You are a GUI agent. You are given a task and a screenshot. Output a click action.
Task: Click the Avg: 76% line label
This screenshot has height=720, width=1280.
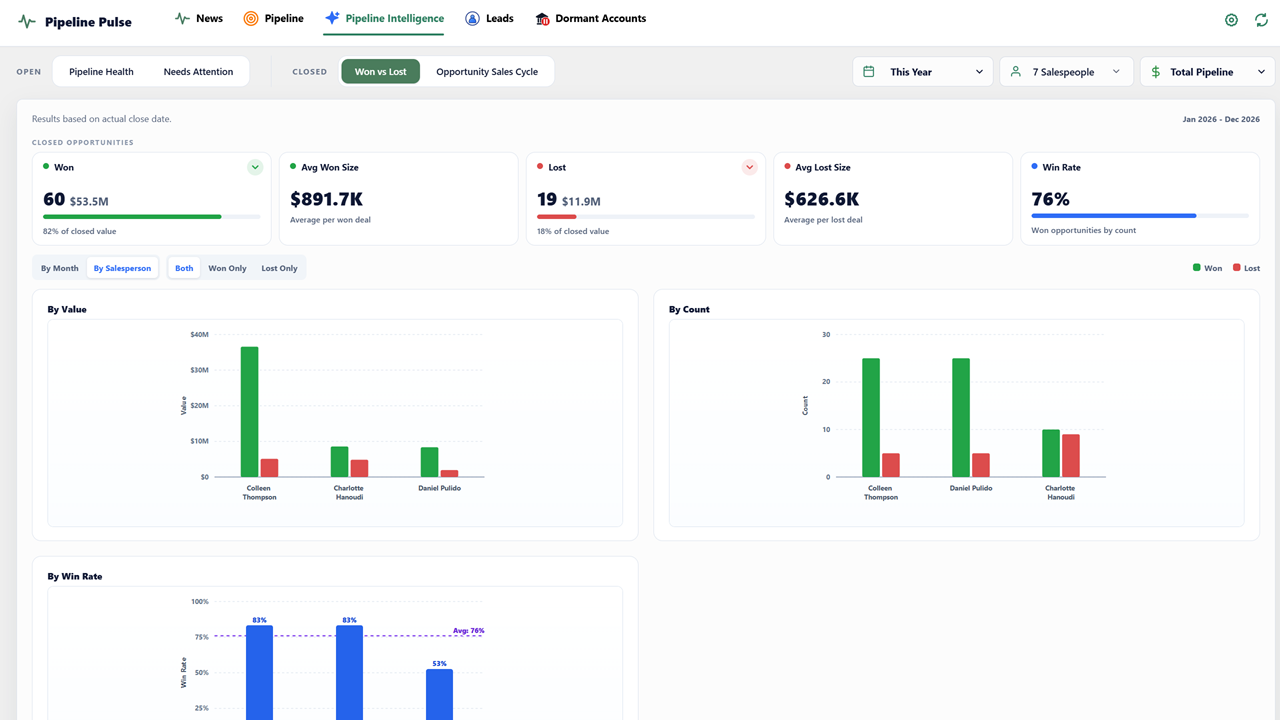pyautogui.click(x=468, y=631)
